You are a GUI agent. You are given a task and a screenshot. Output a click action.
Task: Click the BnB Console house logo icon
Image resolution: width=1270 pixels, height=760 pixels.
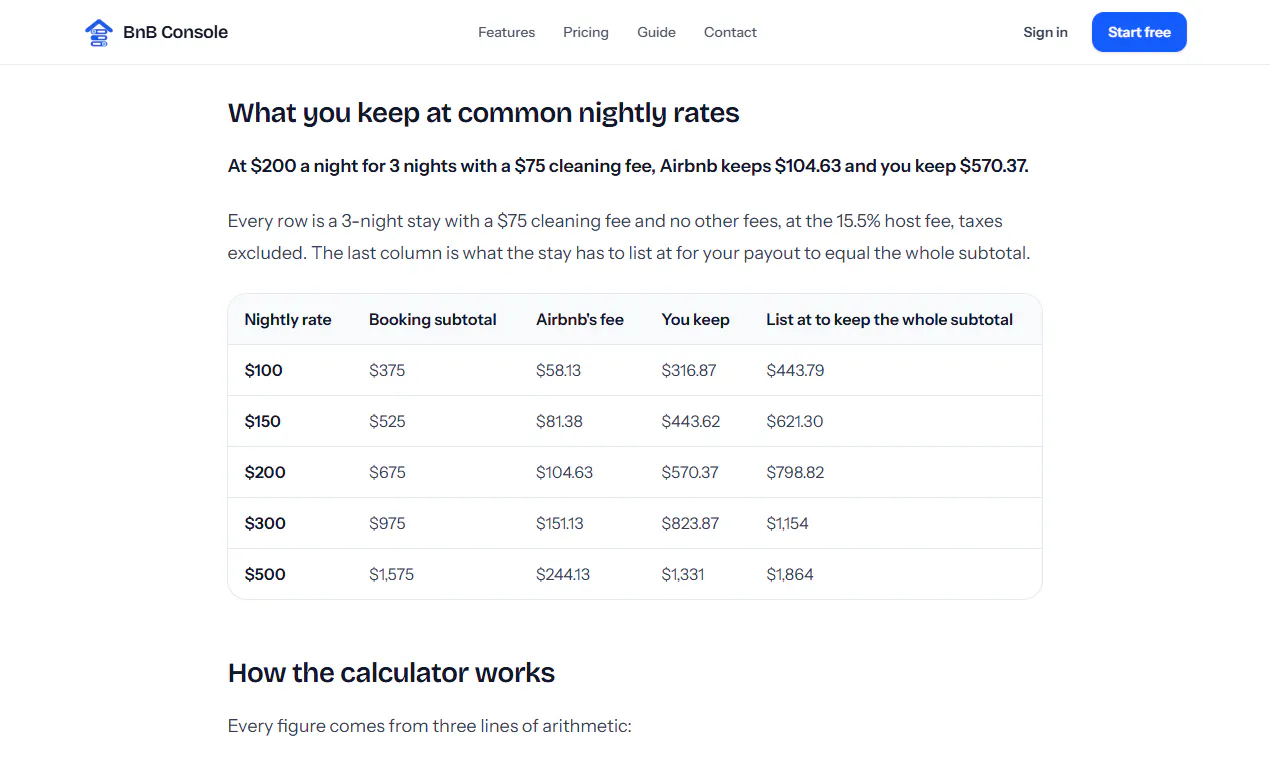98,33
